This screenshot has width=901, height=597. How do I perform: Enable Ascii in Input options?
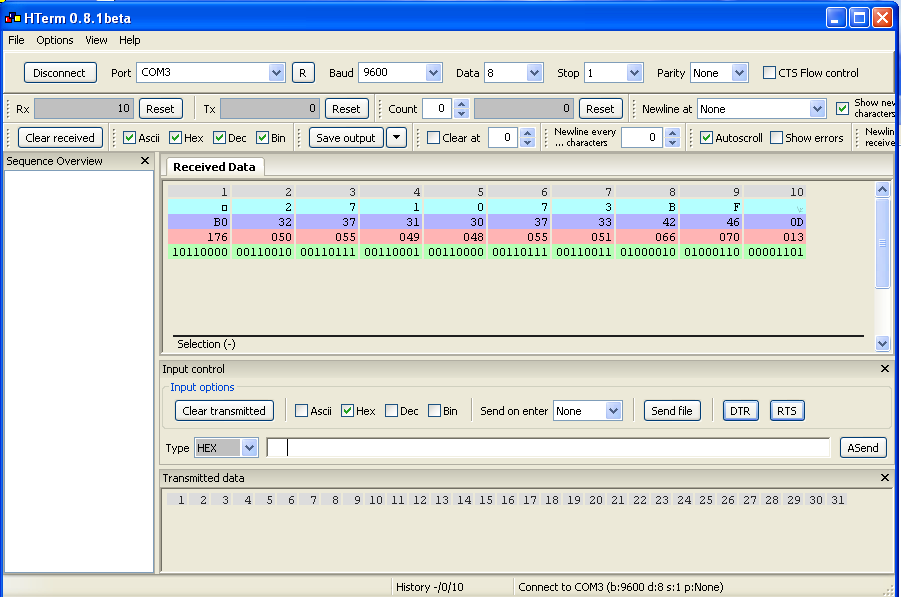tap(301, 411)
